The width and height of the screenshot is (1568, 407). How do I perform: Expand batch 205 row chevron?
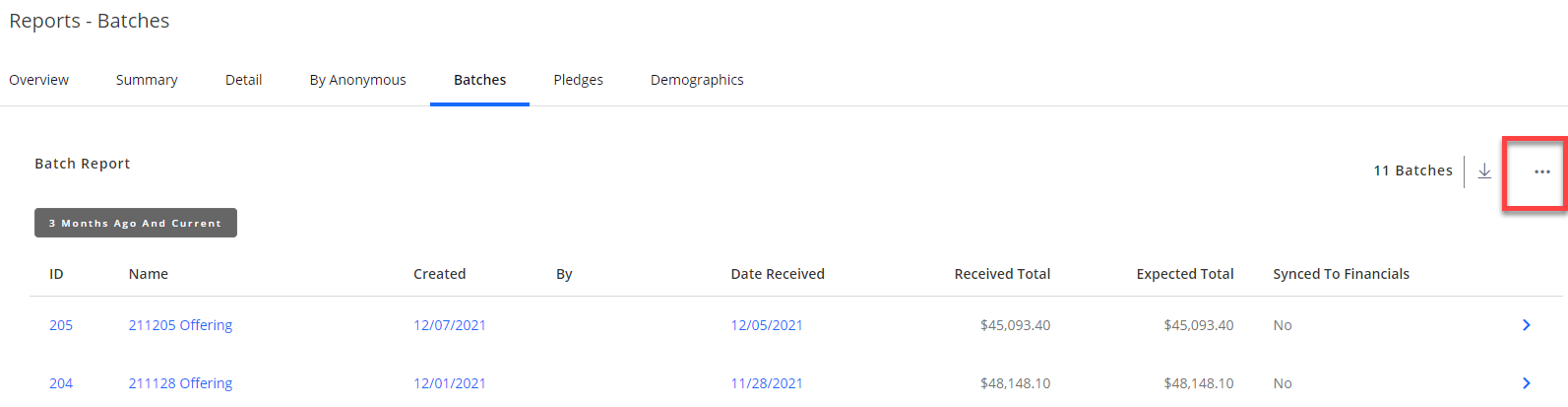1526,325
